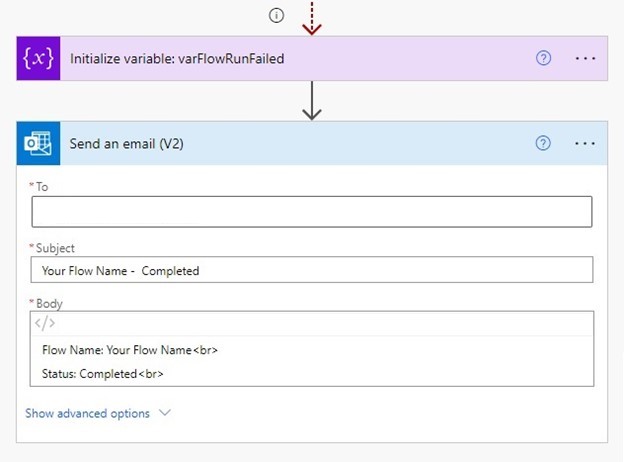624x462 pixels.
Task: Open the ellipsis menu on Initialize variable
Action: point(585,58)
